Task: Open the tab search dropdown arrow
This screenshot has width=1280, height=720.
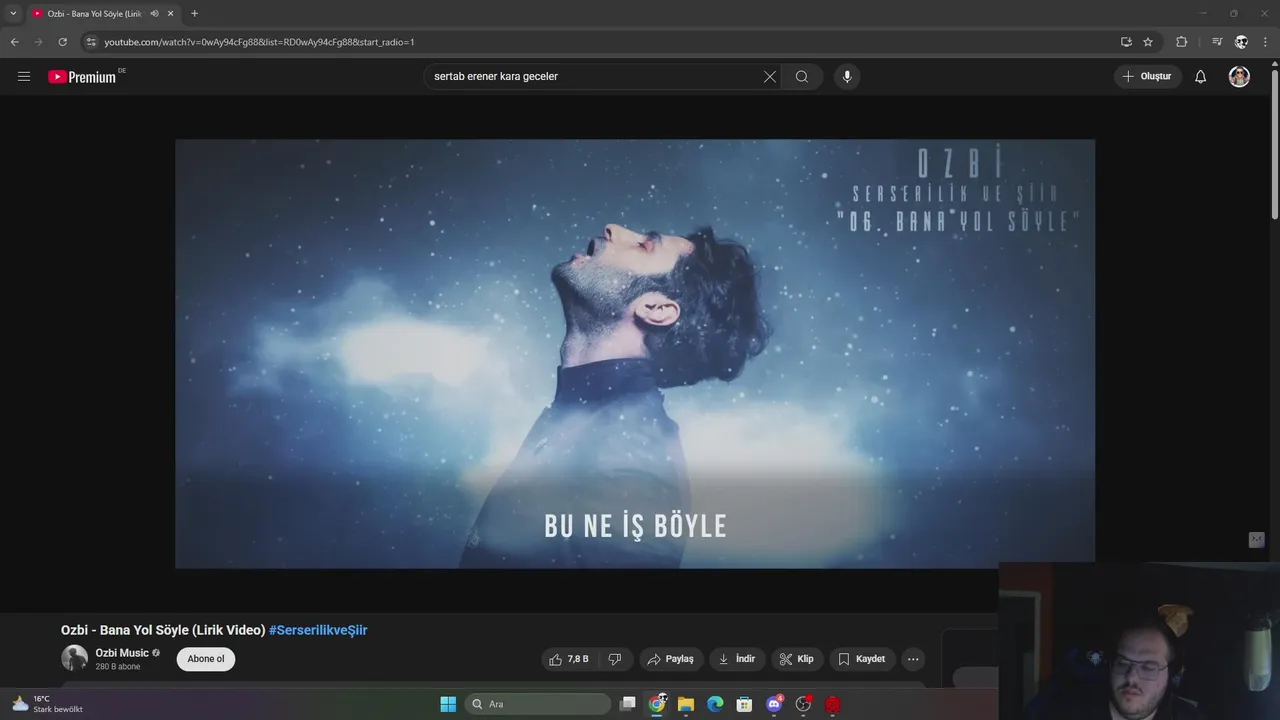Action: point(13,13)
